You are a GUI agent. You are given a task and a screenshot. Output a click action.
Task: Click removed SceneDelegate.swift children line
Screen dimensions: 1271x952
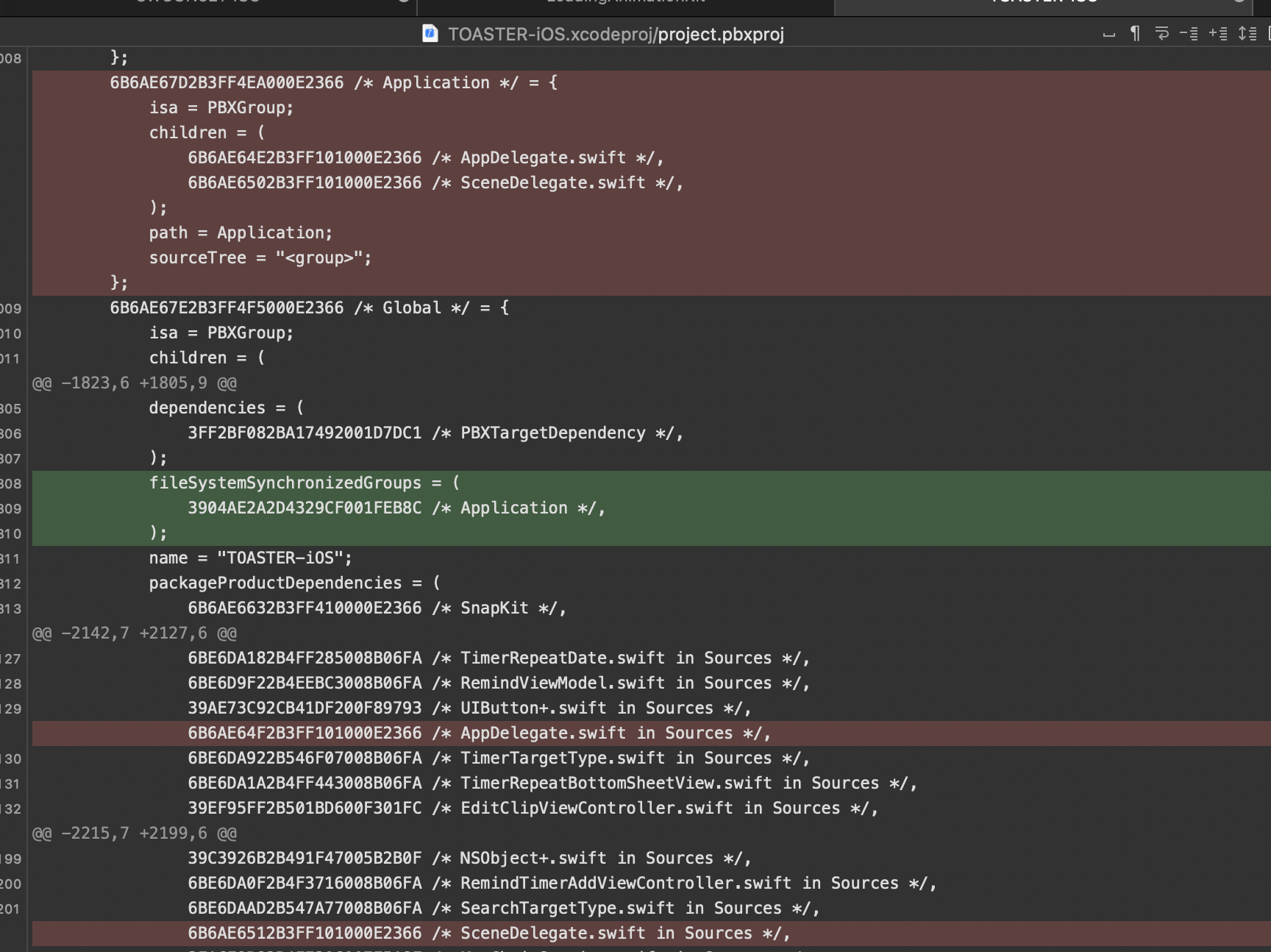coord(652,183)
